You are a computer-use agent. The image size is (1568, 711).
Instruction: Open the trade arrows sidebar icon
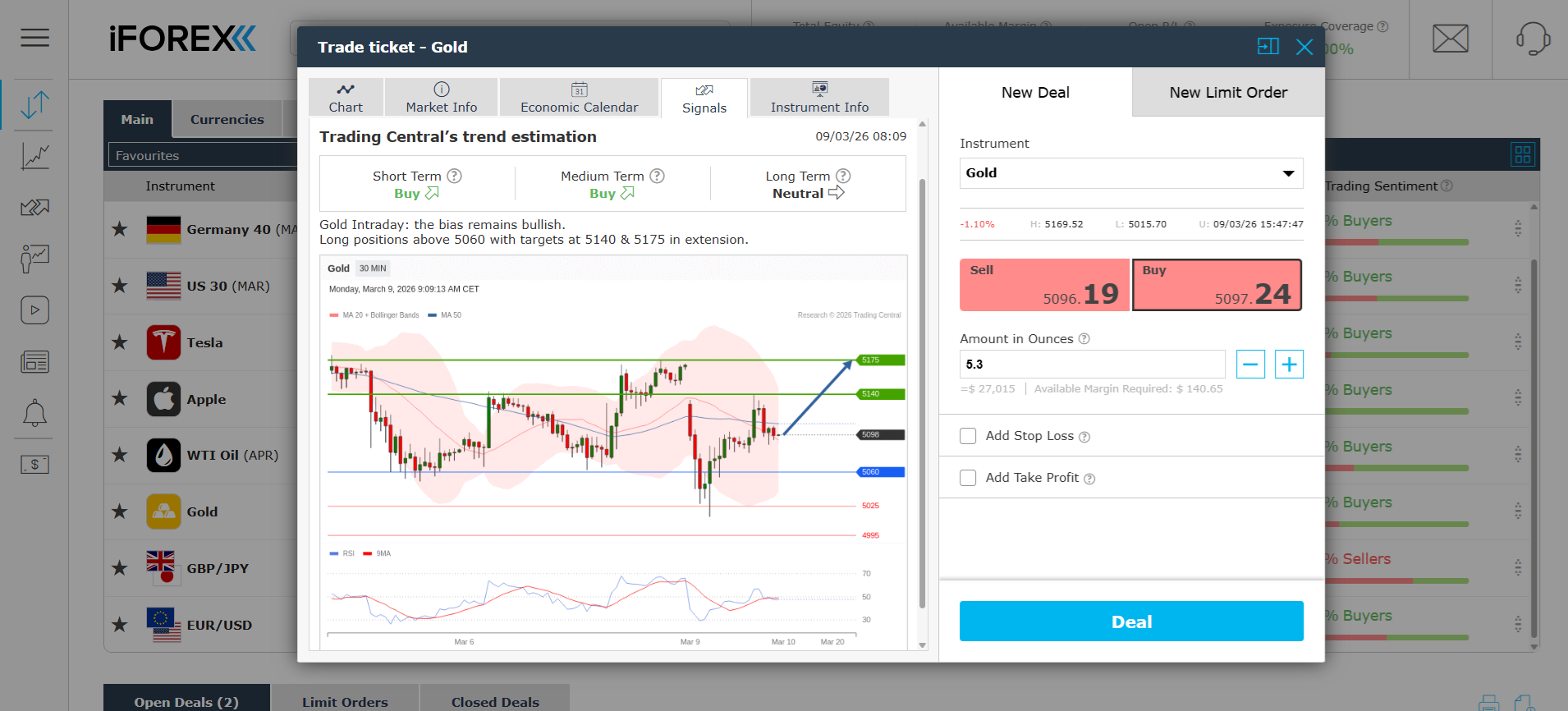[34, 105]
